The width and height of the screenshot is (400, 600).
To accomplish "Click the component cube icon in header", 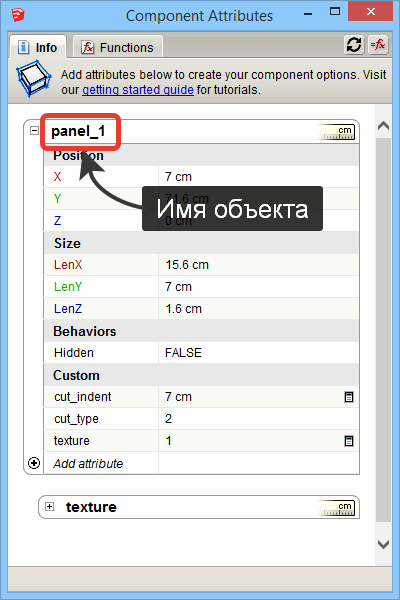I will (34, 78).
